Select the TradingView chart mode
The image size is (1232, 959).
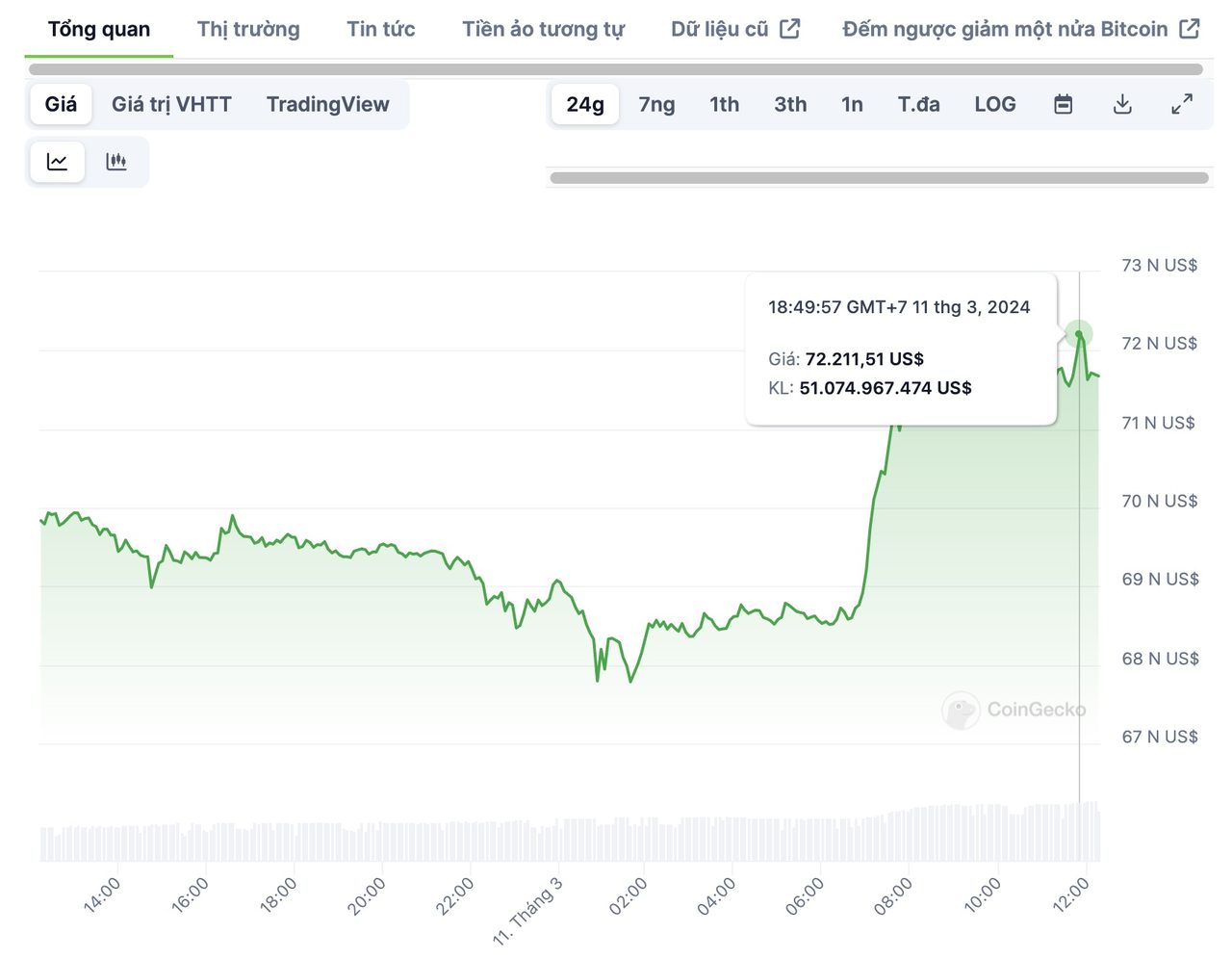point(328,104)
